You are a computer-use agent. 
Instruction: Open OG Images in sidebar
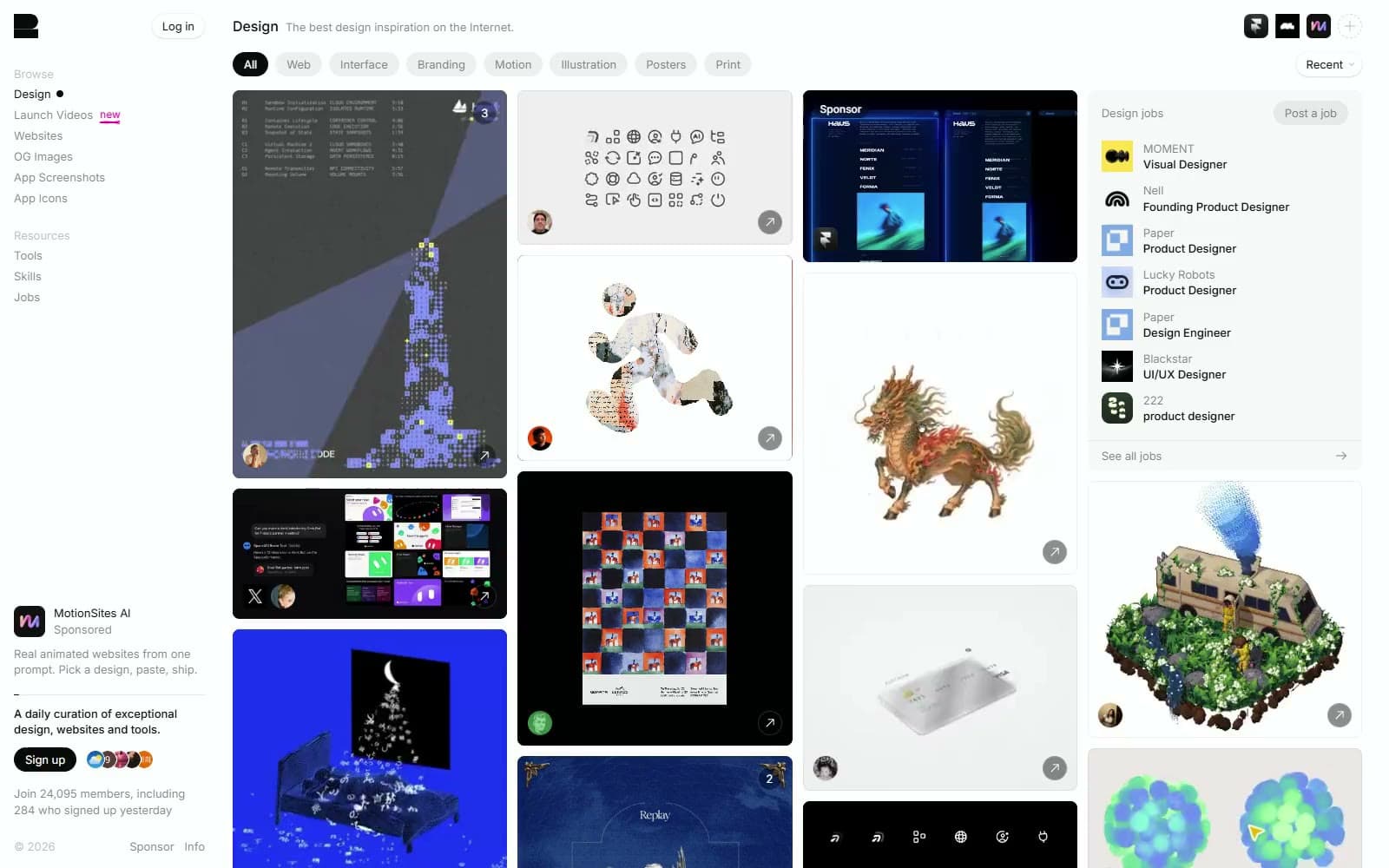pos(43,156)
